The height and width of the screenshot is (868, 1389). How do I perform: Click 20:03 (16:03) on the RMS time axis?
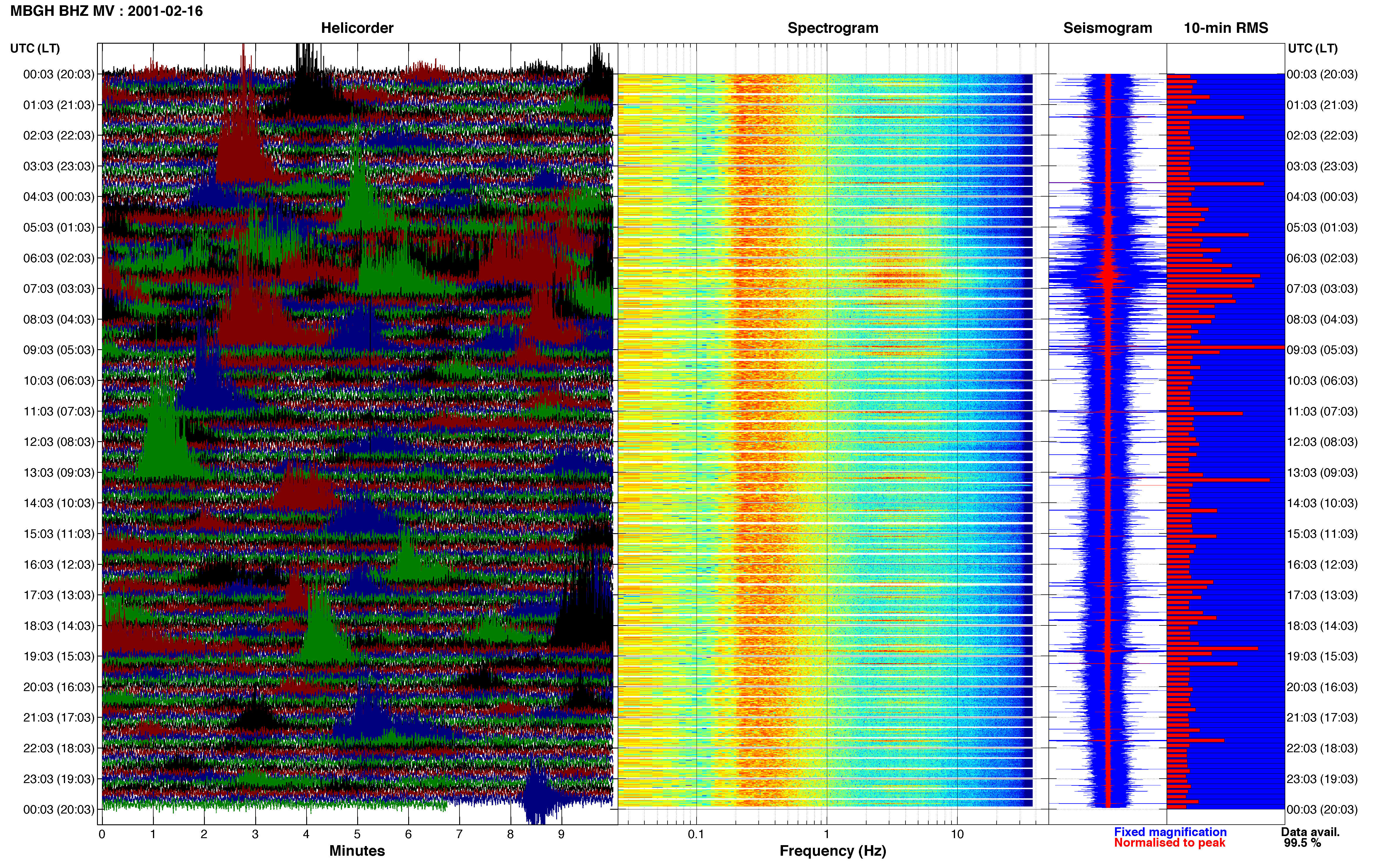(1322, 687)
